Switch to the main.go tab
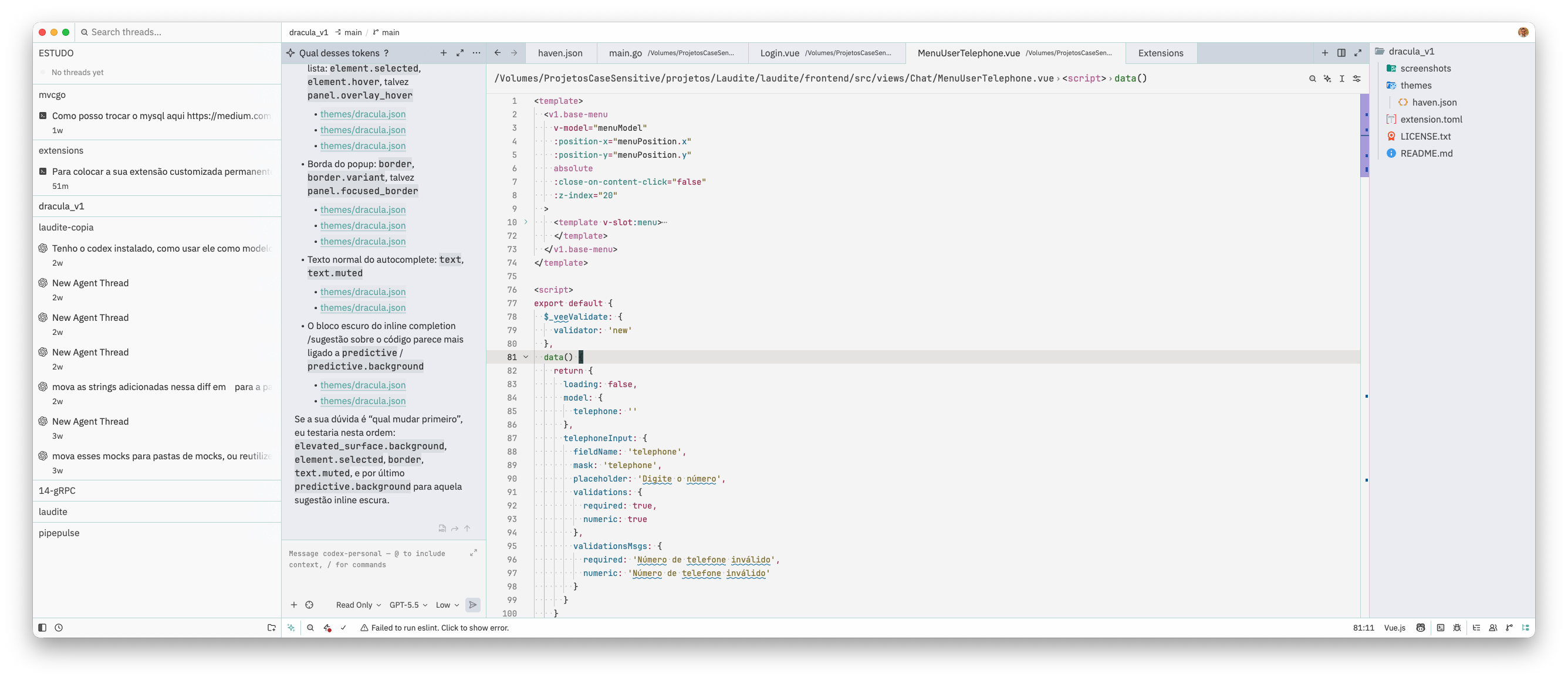The image size is (1568, 681). pyautogui.click(x=671, y=53)
